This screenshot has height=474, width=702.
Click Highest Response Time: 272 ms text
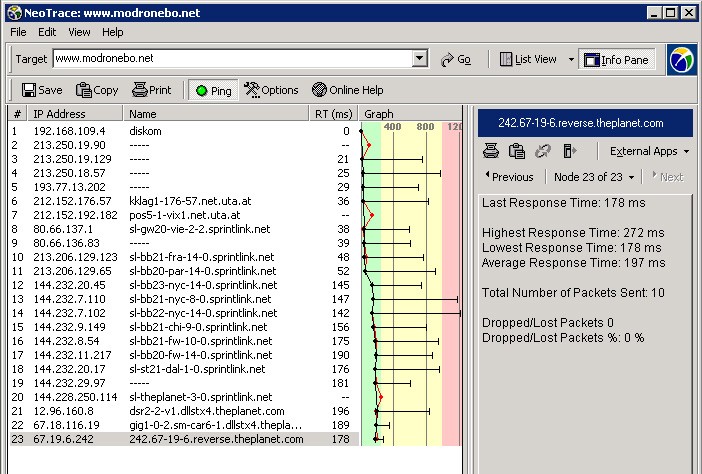pyautogui.click(x=573, y=233)
